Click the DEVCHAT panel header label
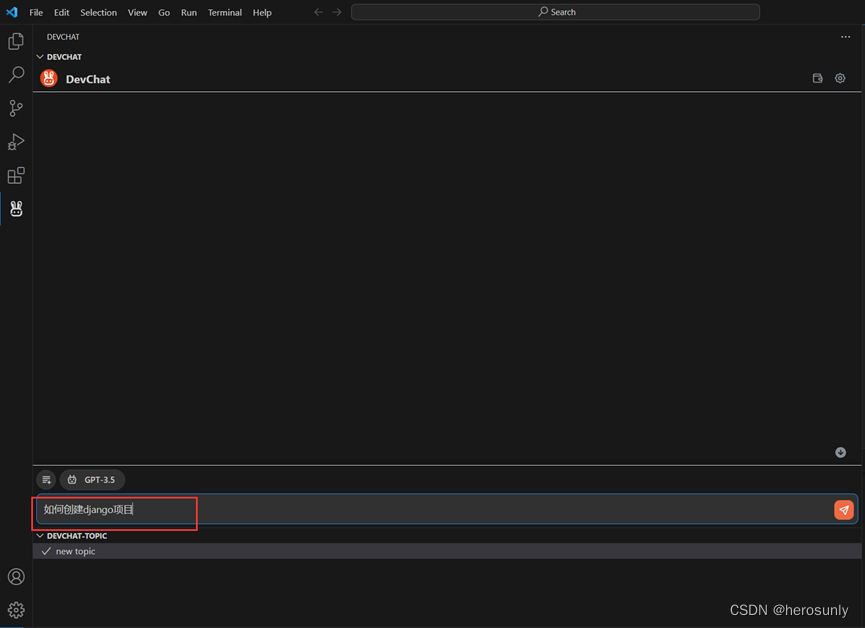 coord(63,37)
